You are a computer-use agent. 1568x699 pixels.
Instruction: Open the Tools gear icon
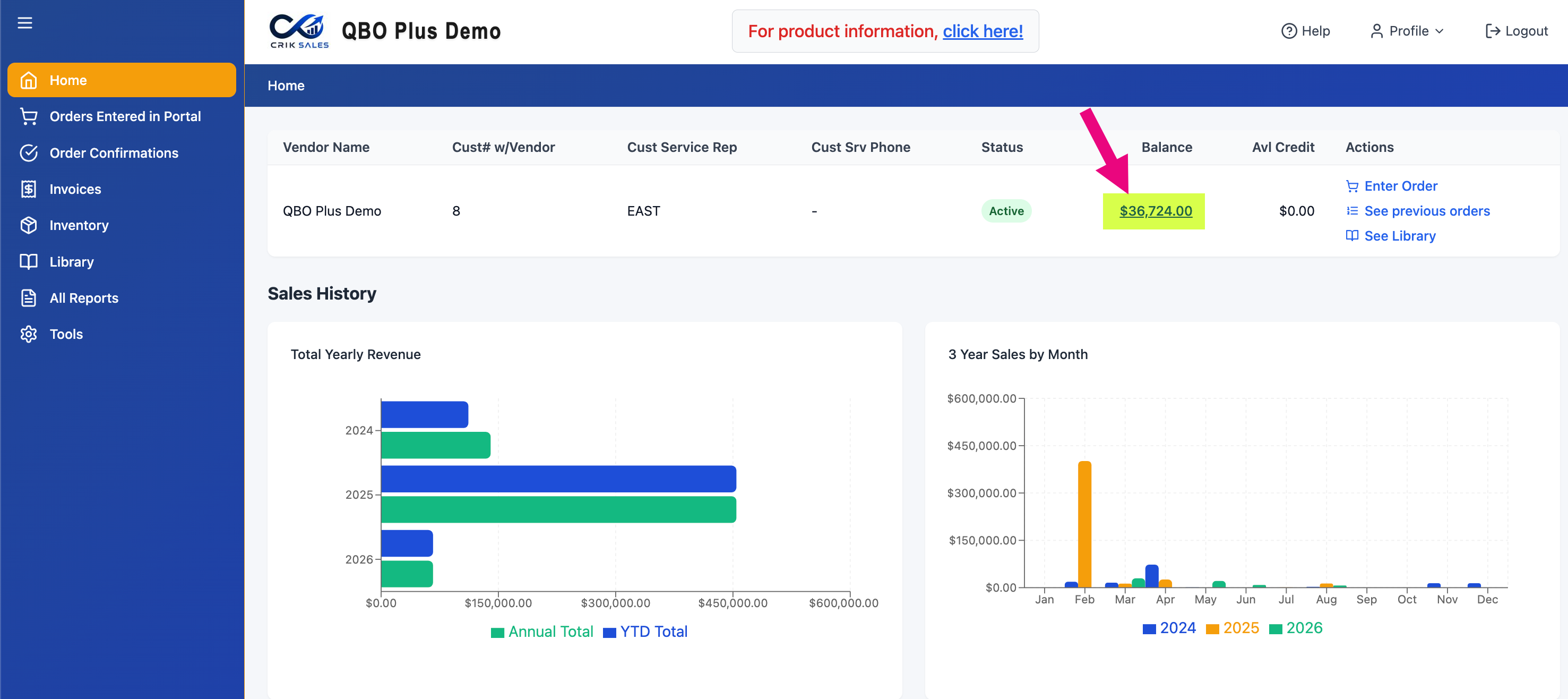click(x=29, y=334)
